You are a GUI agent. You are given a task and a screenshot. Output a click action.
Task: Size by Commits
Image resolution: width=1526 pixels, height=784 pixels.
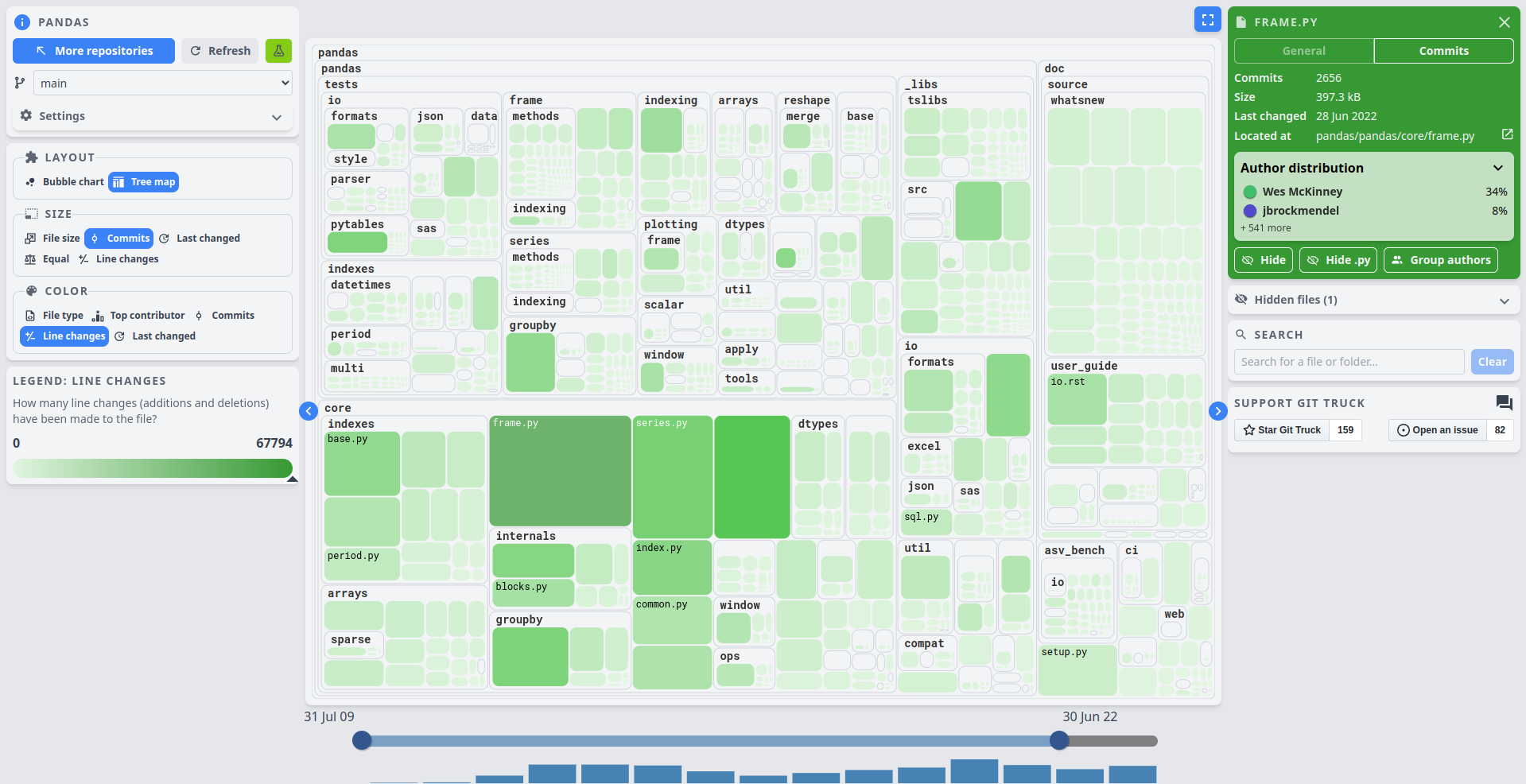pos(118,238)
